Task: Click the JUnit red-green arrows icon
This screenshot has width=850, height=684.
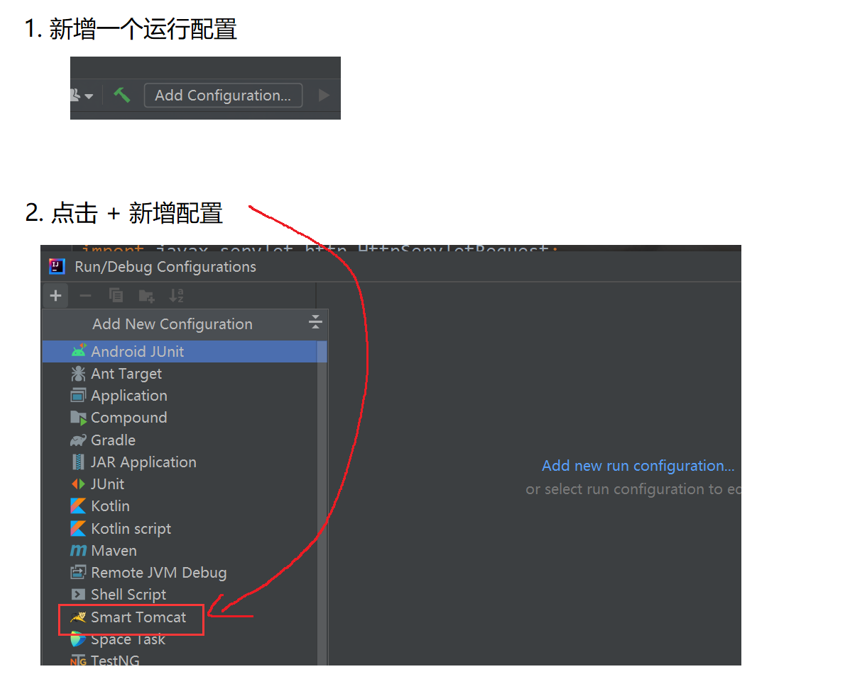Action: pos(78,484)
